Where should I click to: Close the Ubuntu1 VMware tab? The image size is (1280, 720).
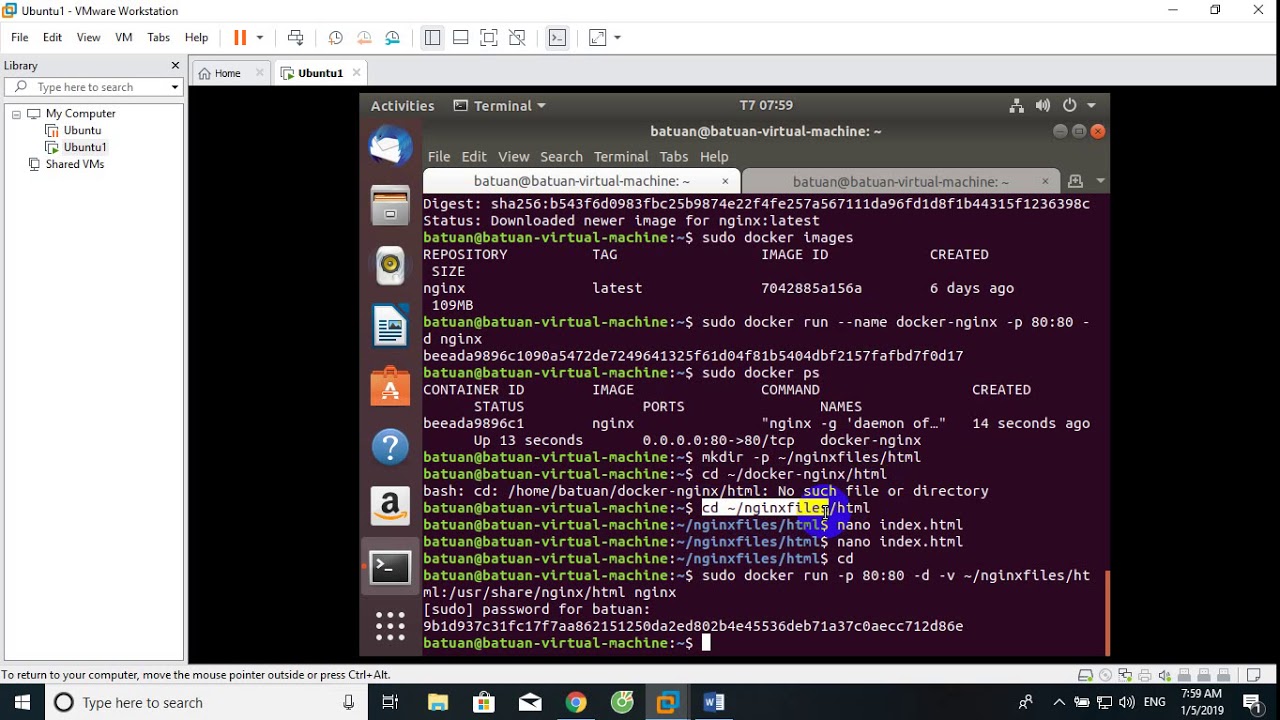tap(356, 72)
